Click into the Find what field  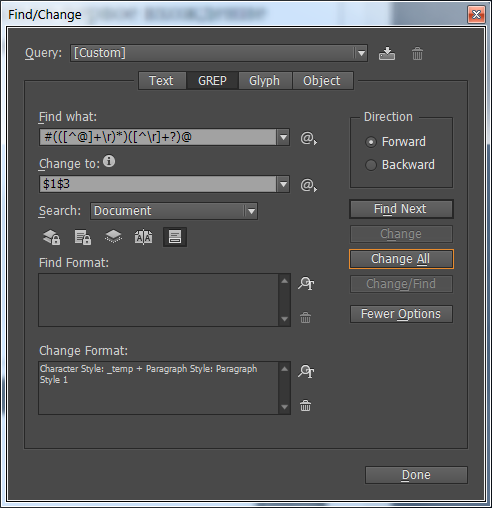(x=158, y=137)
